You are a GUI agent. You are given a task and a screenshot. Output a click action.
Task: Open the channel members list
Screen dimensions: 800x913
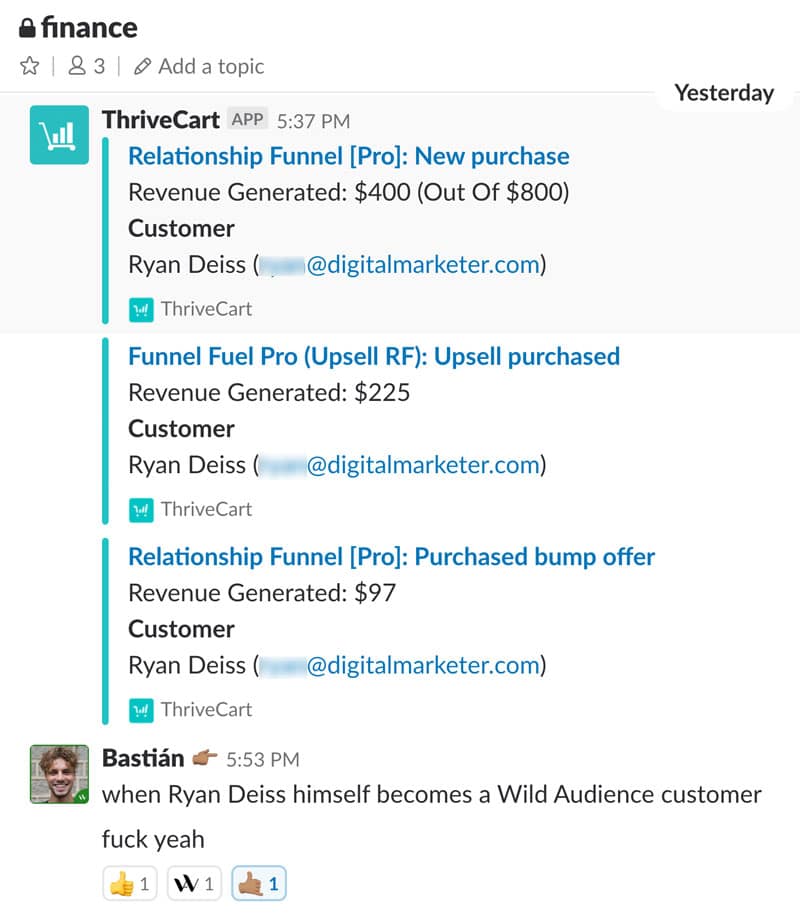pyautogui.click(x=85, y=67)
